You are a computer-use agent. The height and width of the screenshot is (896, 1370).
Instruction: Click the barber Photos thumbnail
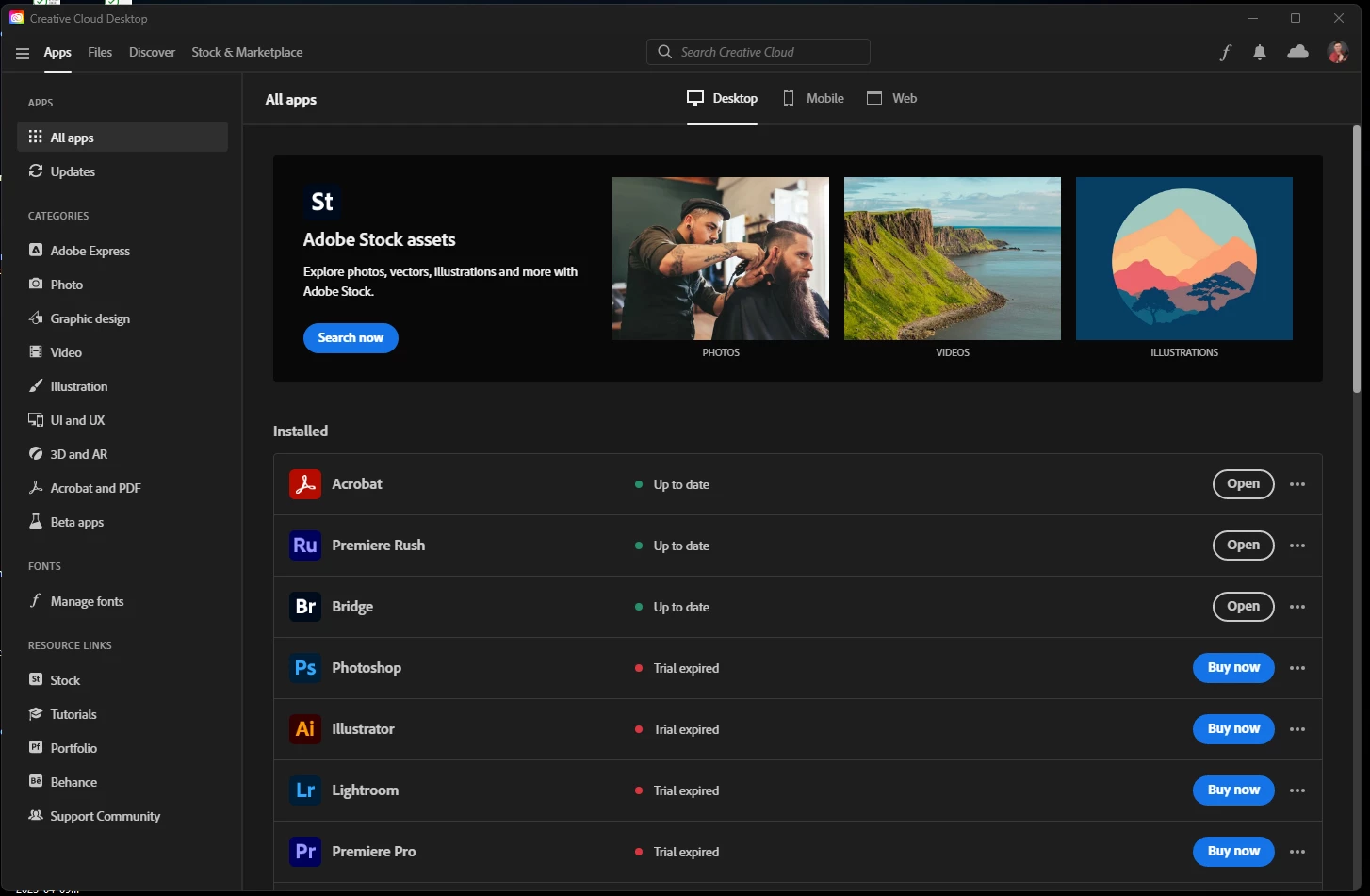(x=721, y=258)
